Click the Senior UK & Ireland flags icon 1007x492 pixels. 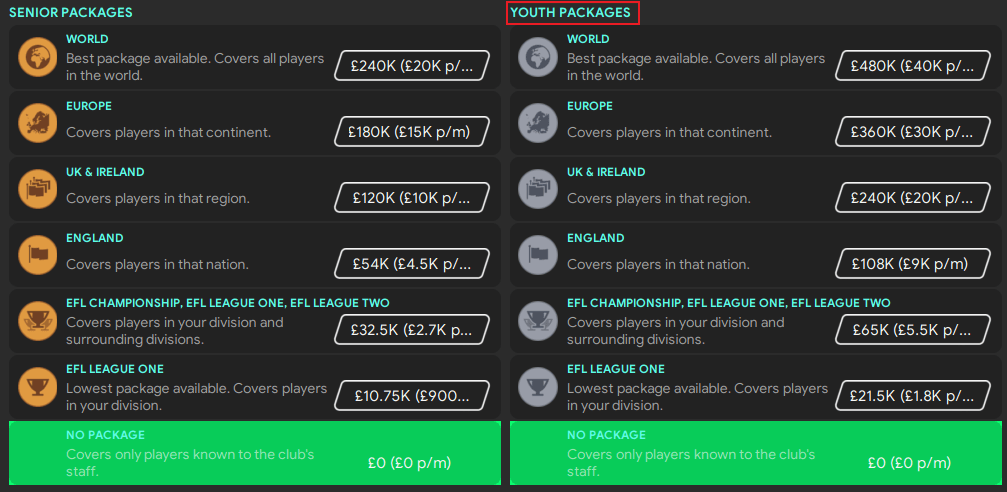(38, 190)
